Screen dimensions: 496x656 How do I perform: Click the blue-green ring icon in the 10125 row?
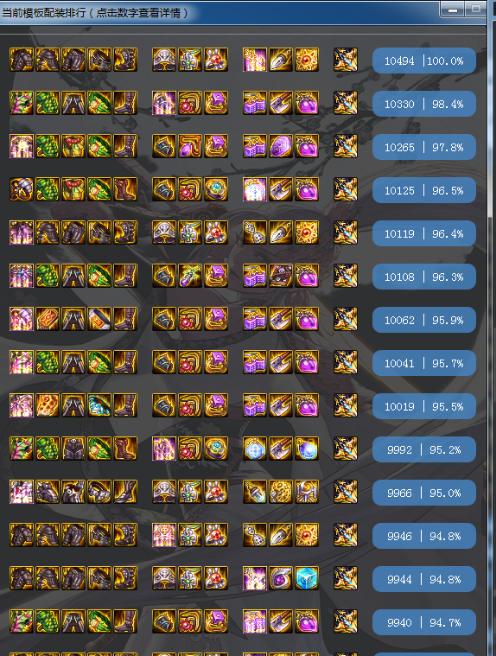[216, 189]
